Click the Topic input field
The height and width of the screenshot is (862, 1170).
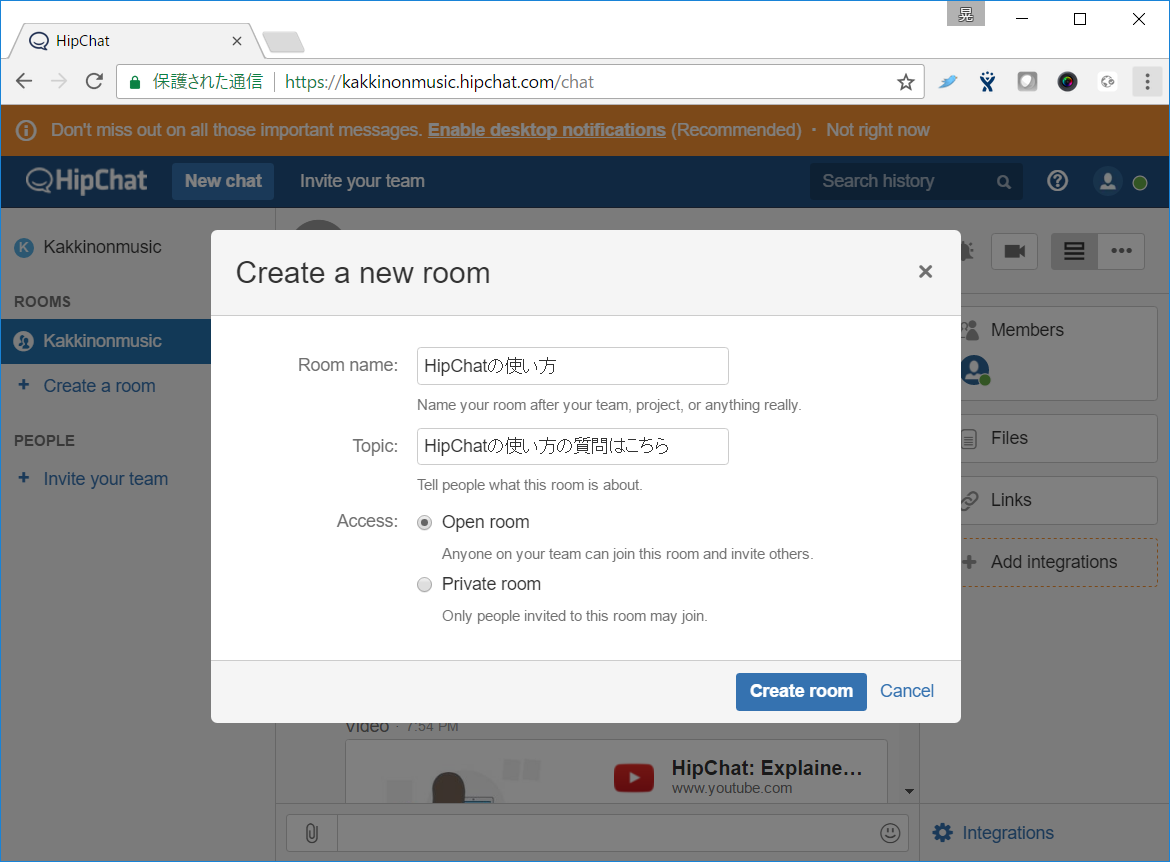[572, 446]
